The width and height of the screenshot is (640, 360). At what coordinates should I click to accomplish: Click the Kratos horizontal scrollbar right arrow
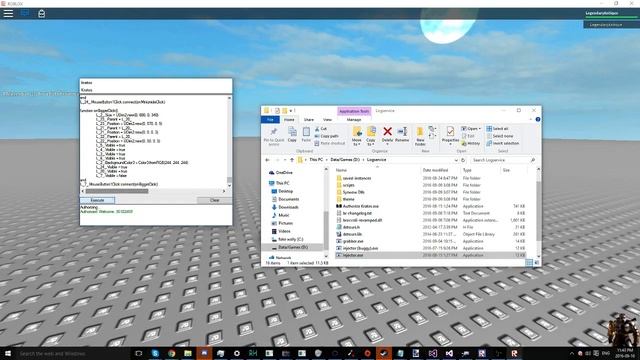(224, 191)
